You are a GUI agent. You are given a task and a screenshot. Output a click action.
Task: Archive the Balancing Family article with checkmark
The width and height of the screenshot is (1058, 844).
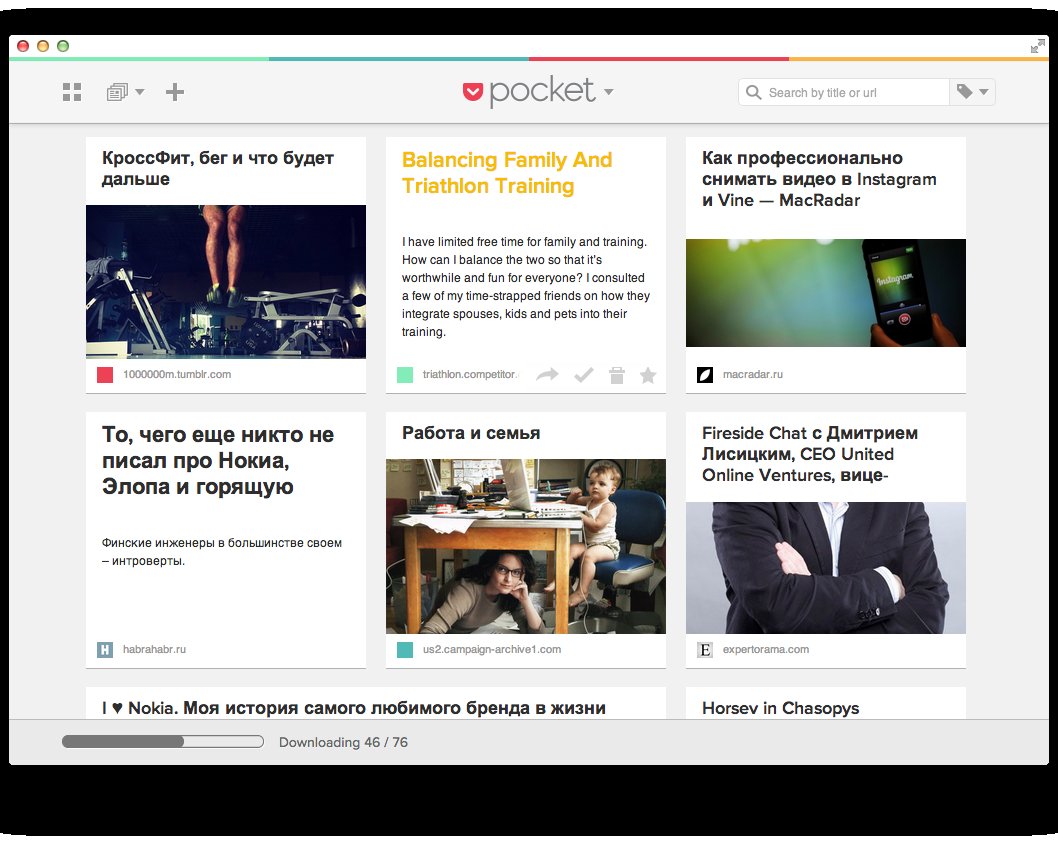(x=584, y=374)
